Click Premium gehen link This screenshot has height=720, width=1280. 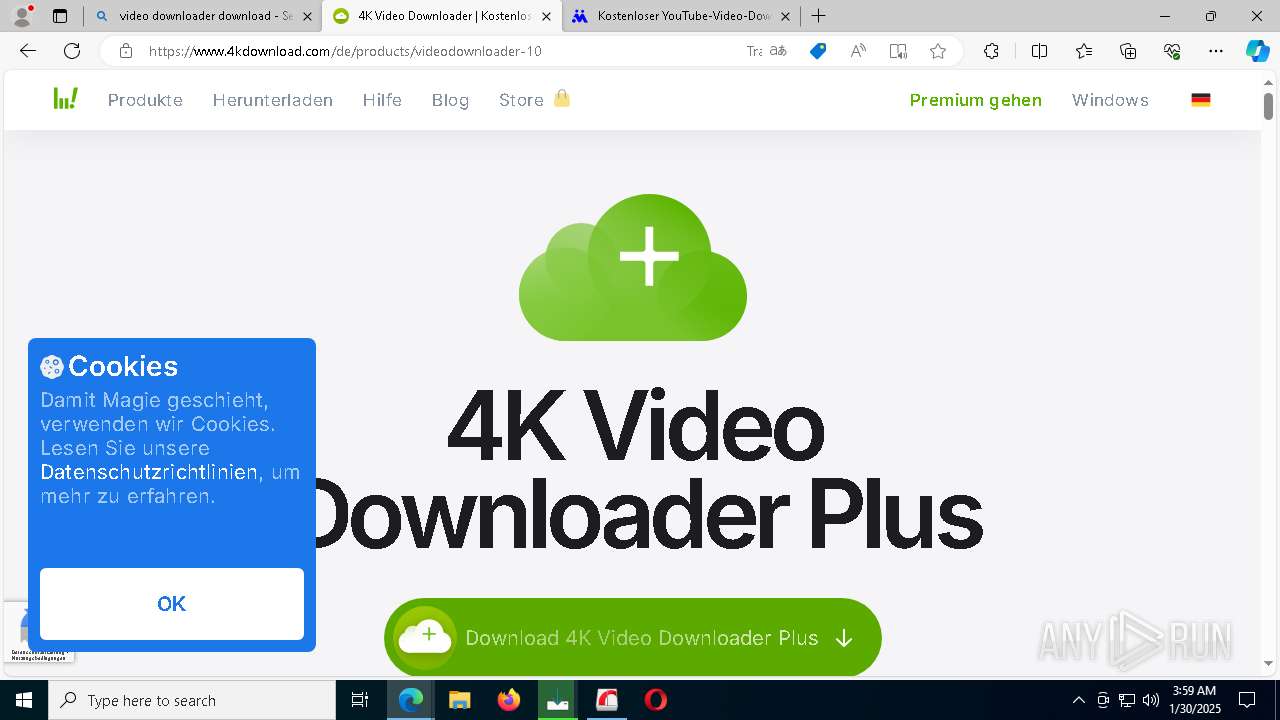pos(975,100)
